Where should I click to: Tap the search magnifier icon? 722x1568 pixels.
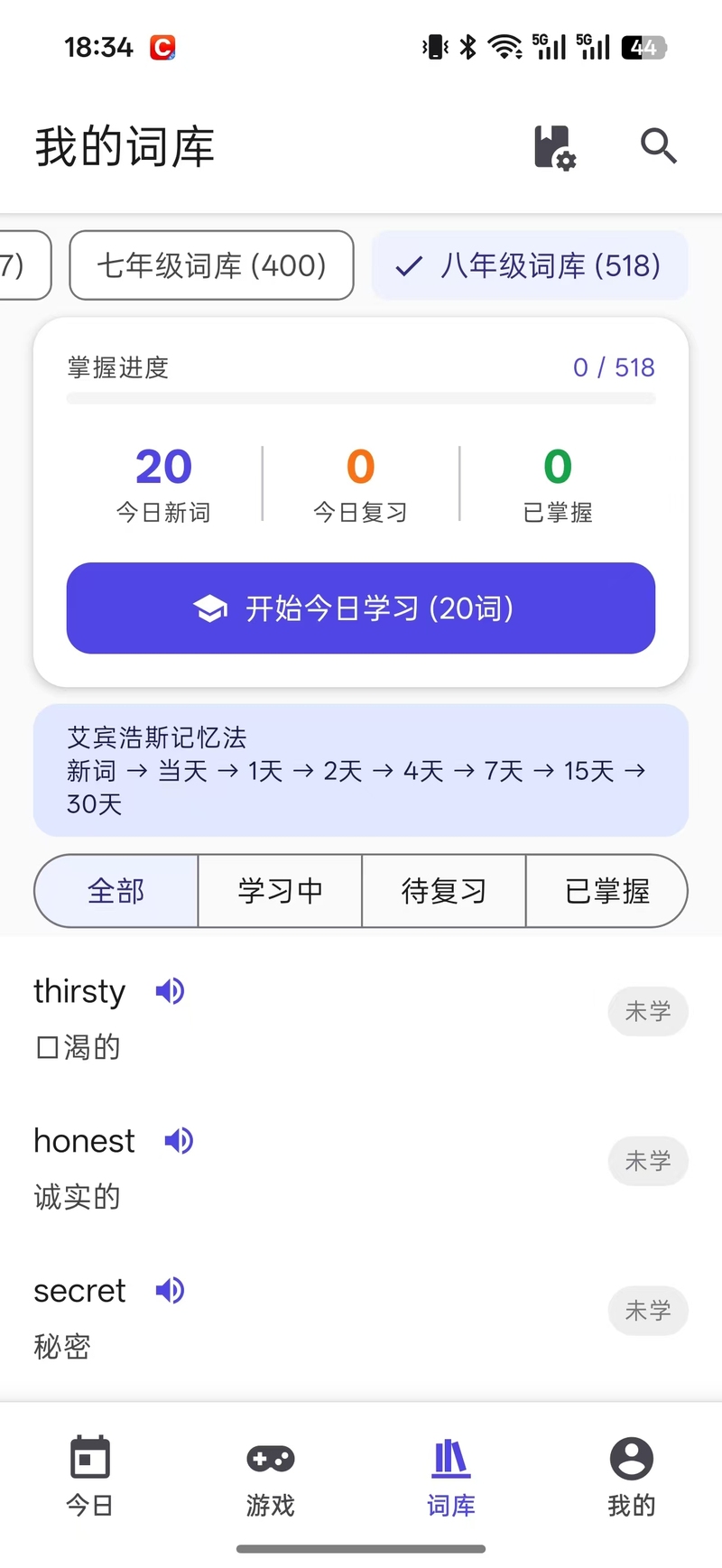click(658, 146)
